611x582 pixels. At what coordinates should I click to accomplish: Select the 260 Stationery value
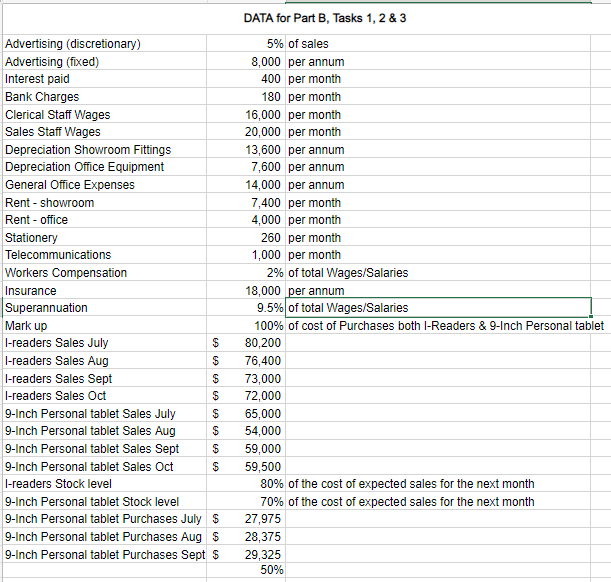click(246, 238)
